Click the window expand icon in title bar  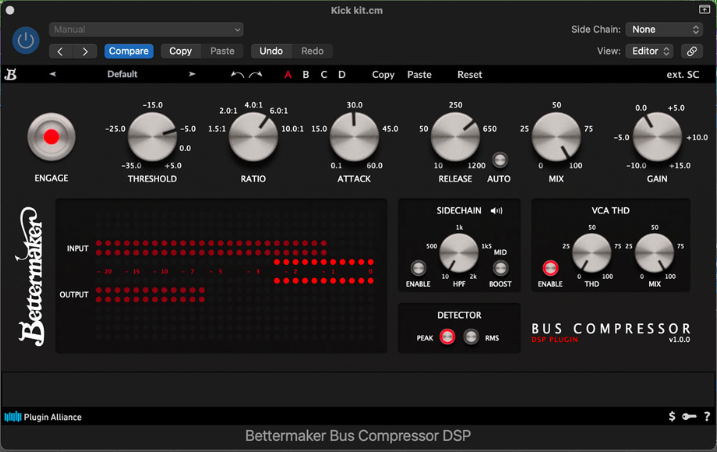coord(704,9)
